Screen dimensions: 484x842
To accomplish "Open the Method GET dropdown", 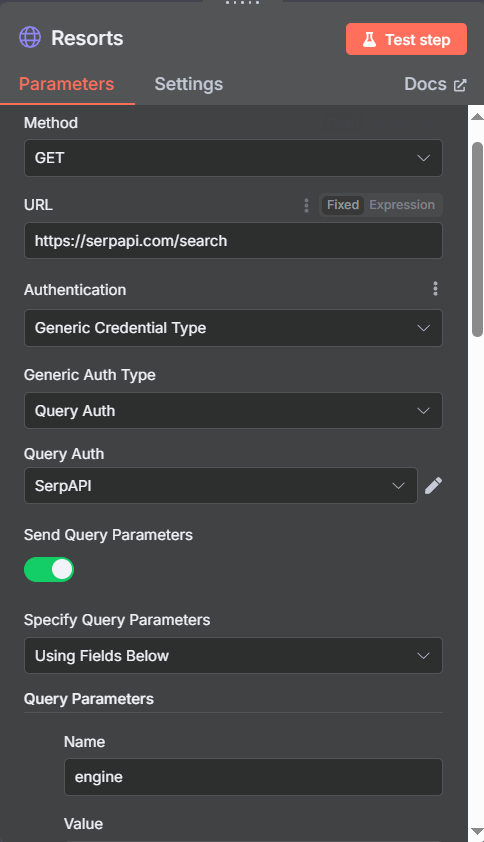I will (x=233, y=158).
